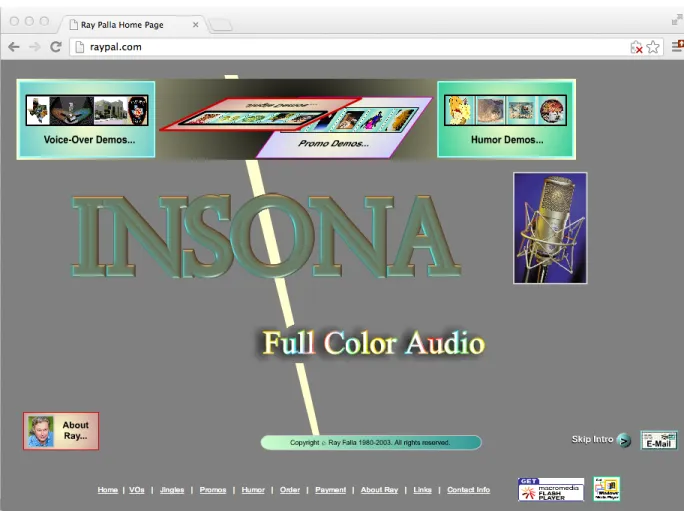Open the Chrome menu icon

click(677, 46)
